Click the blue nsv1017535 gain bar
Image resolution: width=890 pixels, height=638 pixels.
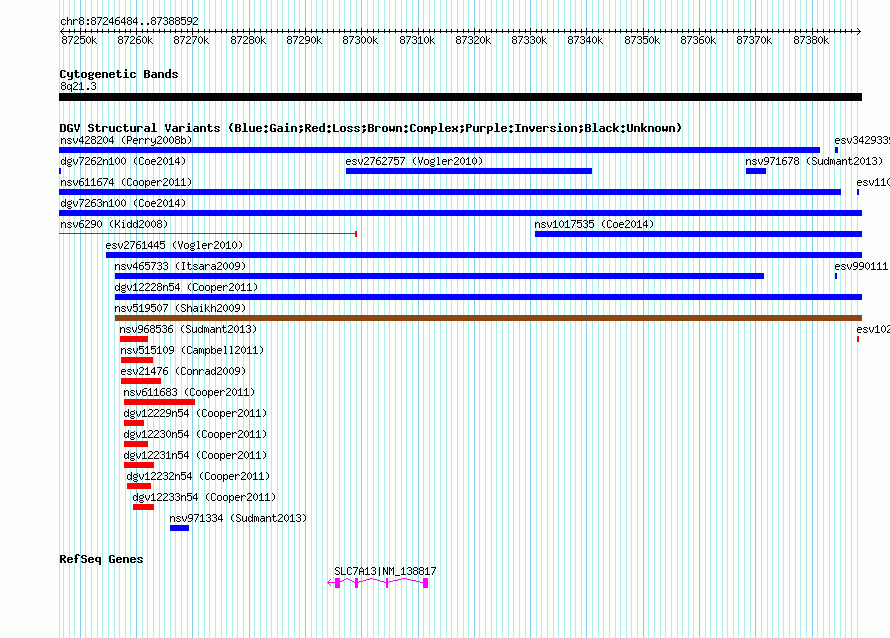(698, 234)
